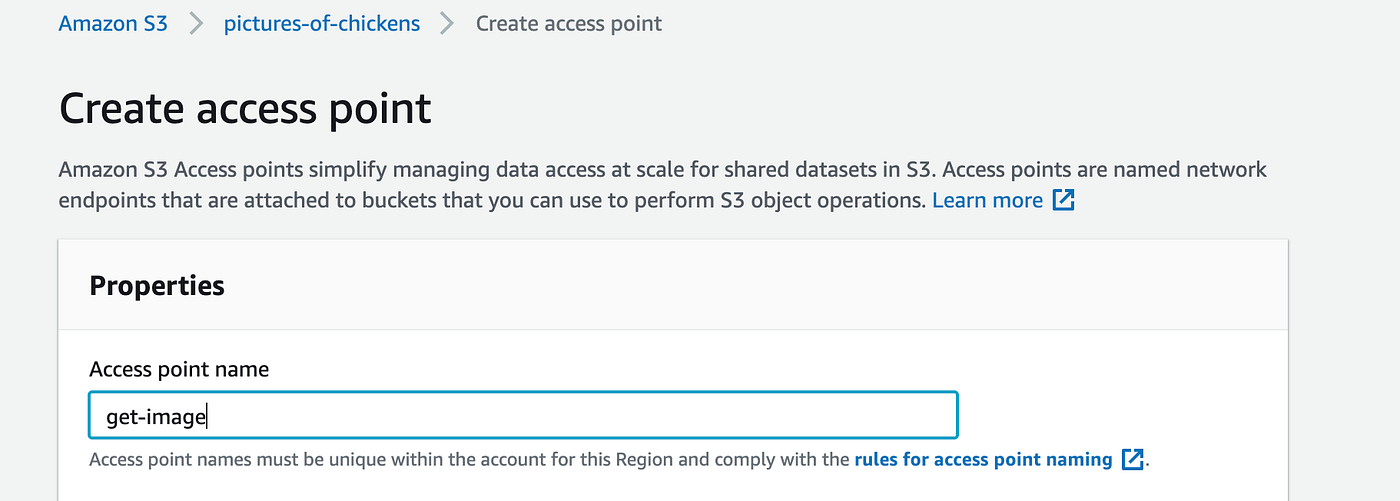The image size is (1400, 501).
Task: Click the external link icon after naming rules
Action: [1133, 460]
